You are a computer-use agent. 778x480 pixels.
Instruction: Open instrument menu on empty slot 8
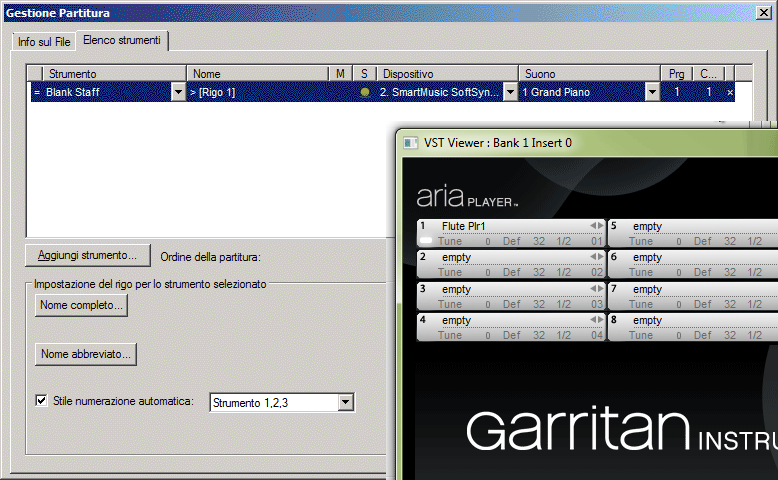tap(647, 321)
